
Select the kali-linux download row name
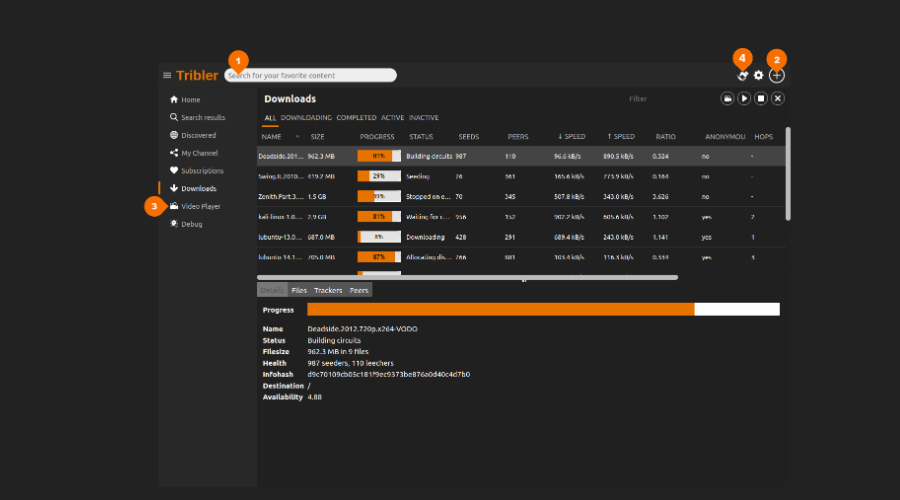coord(281,217)
